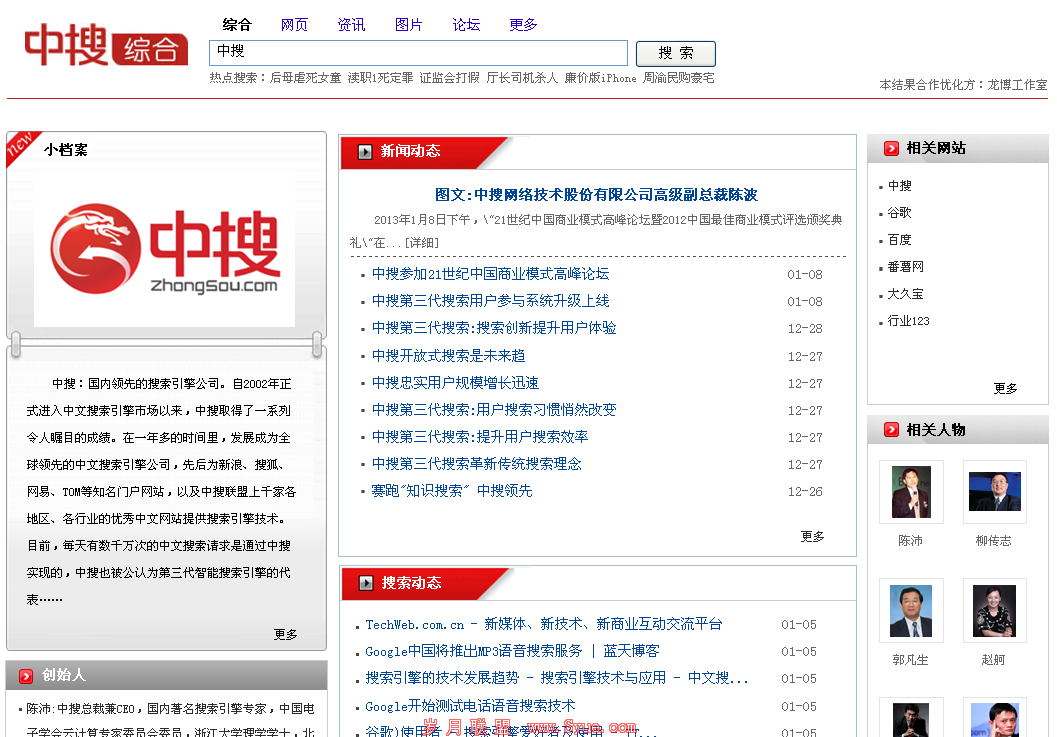The image size is (1057, 737).
Task: Open news 中搜第三代搜索:搜索创新提升用户体验
Action: (x=494, y=328)
